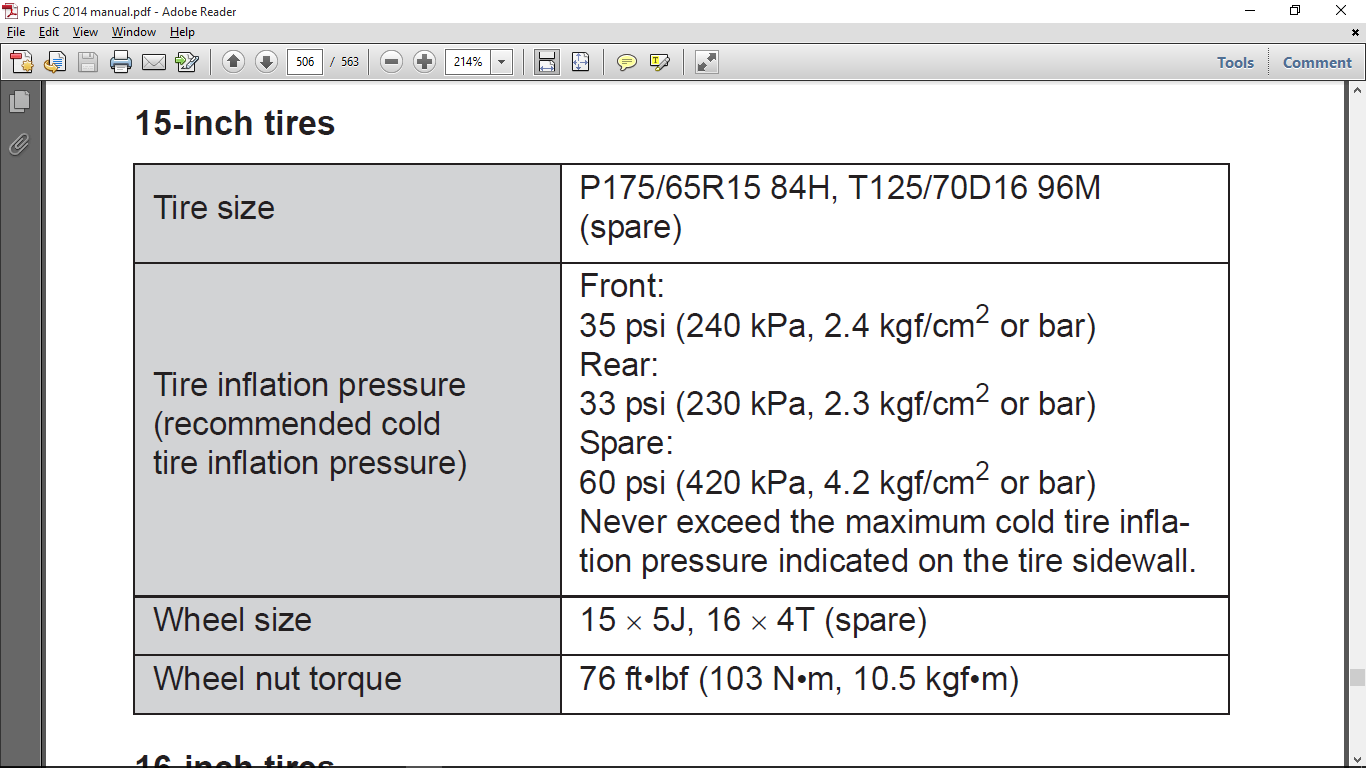The width and height of the screenshot is (1366, 768).
Task: Click the Save file icon
Action: click(88, 62)
